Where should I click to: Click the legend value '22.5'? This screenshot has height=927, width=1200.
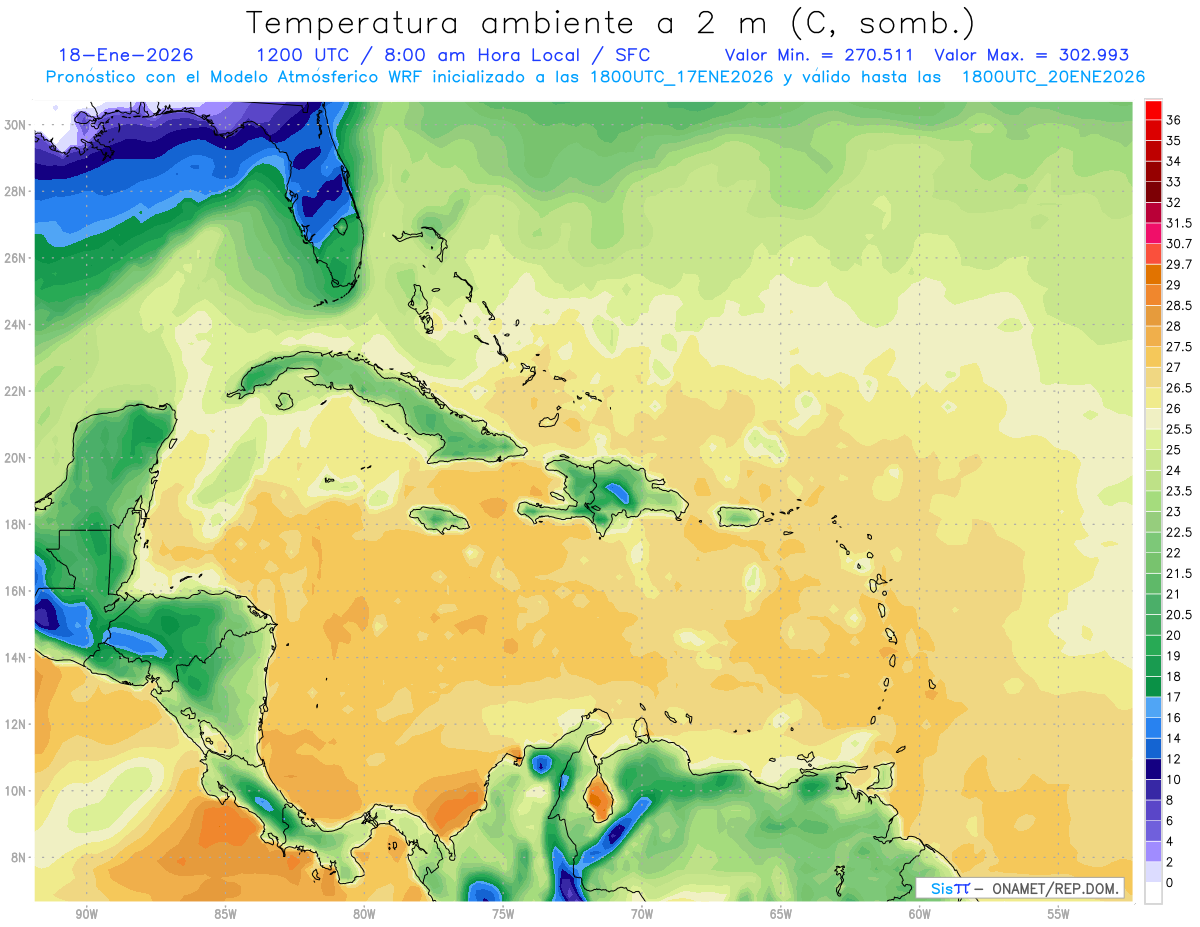click(1179, 532)
